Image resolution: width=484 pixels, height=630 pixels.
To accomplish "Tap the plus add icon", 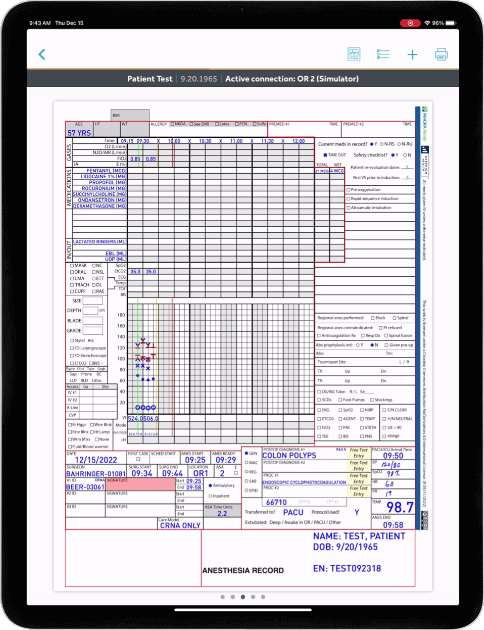I will 412,55.
